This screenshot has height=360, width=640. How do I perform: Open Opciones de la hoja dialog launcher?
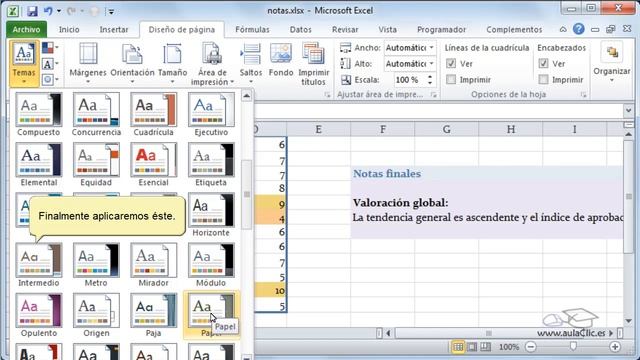tap(584, 95)
